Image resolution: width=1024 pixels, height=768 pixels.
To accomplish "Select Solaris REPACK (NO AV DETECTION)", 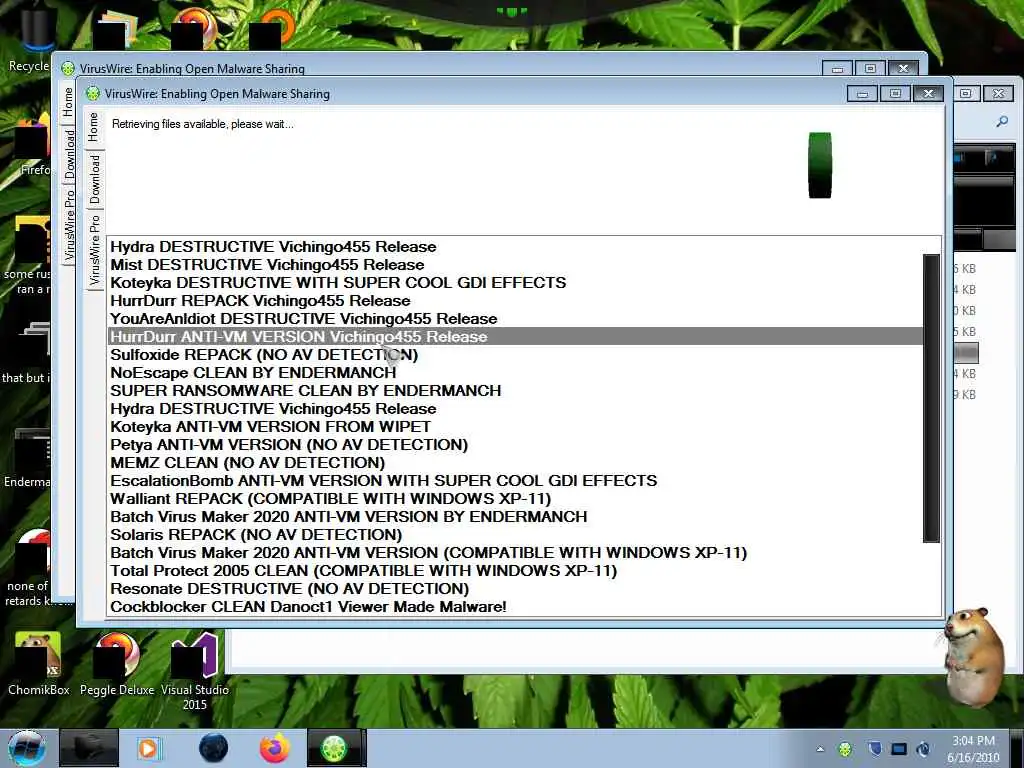I will point(515,534).
